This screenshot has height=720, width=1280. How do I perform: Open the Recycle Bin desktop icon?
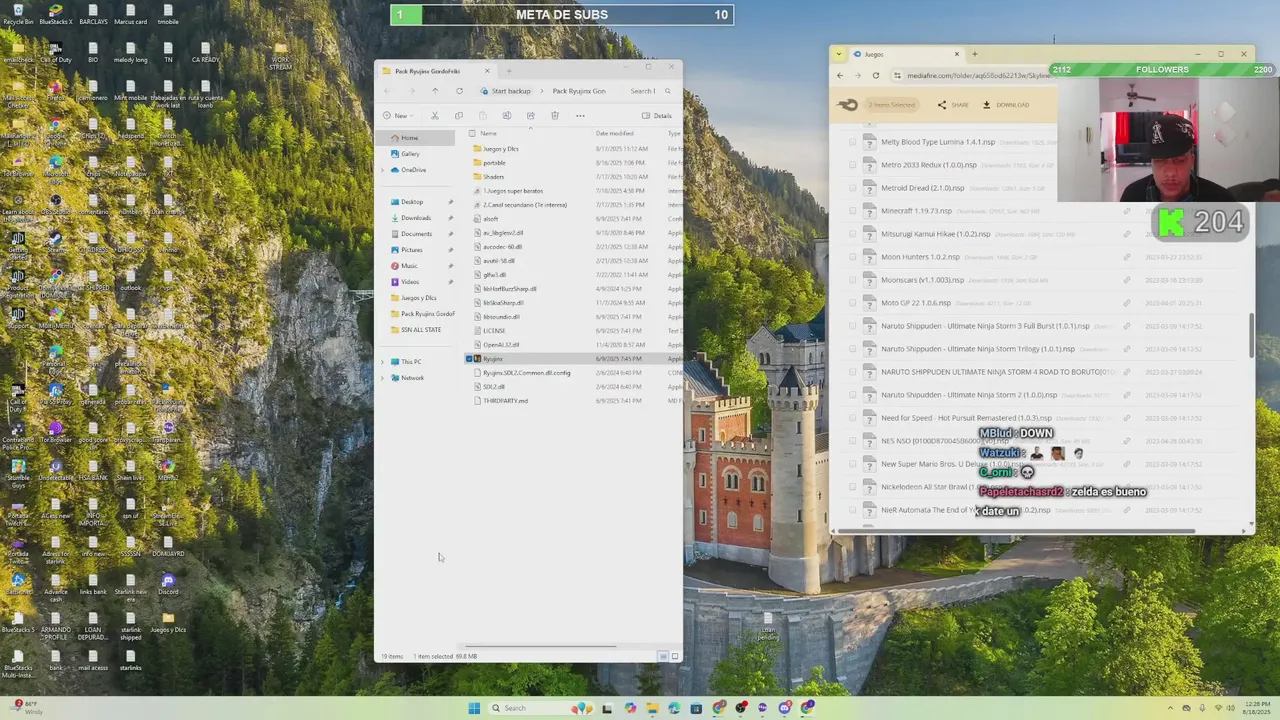point(18,14)
